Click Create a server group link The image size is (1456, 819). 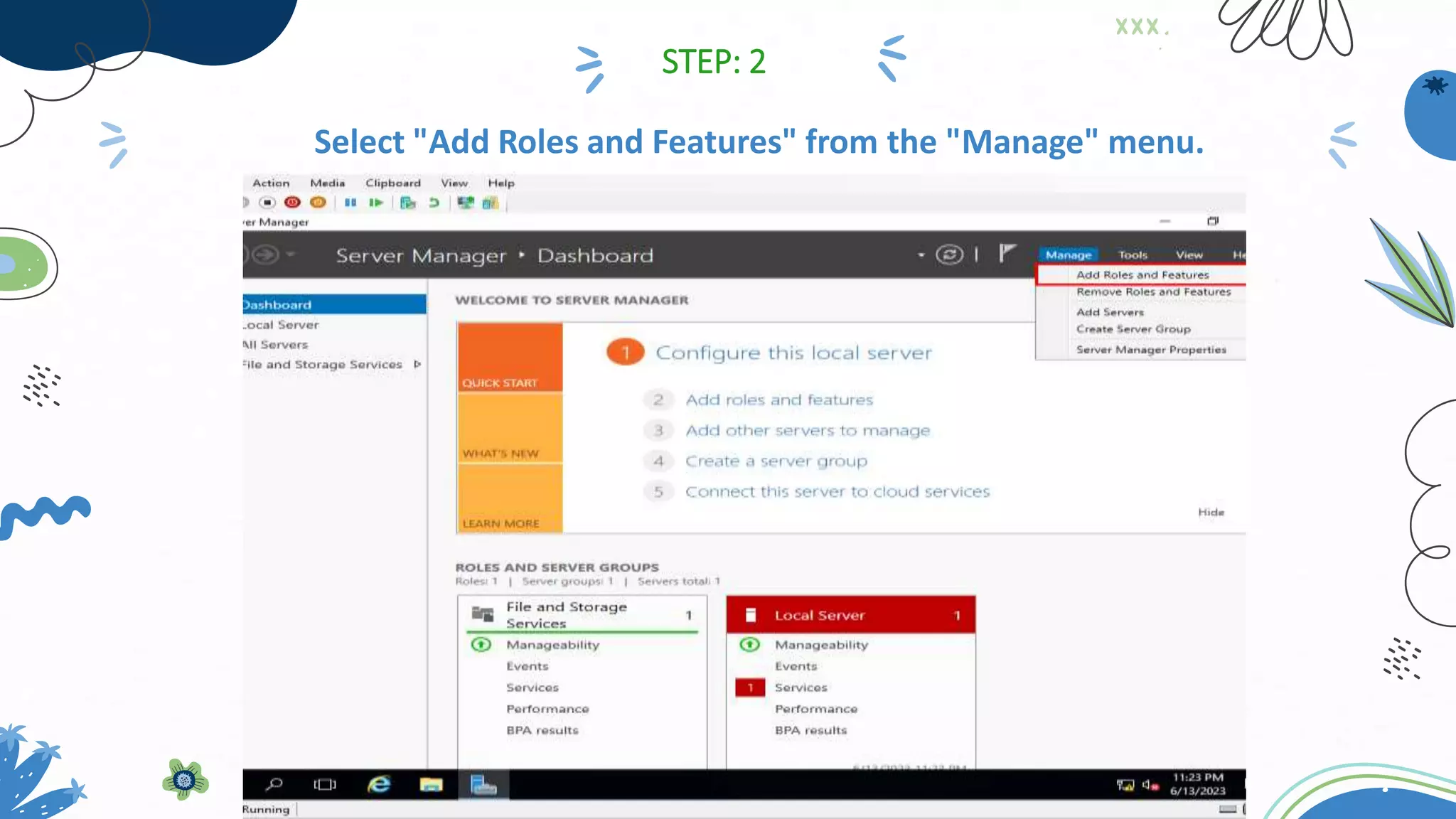click(776, 461)
